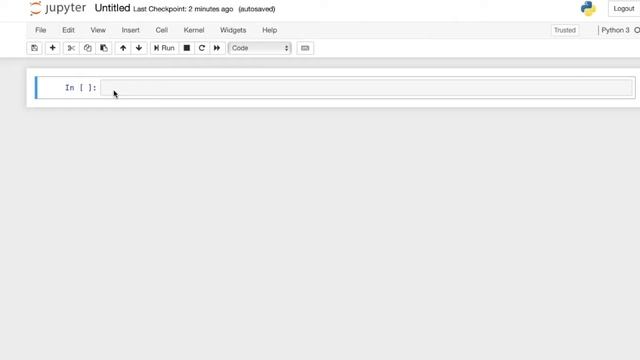Click the Trusted notebook indicator
640x360 pixels.
(x=564, y=30)
